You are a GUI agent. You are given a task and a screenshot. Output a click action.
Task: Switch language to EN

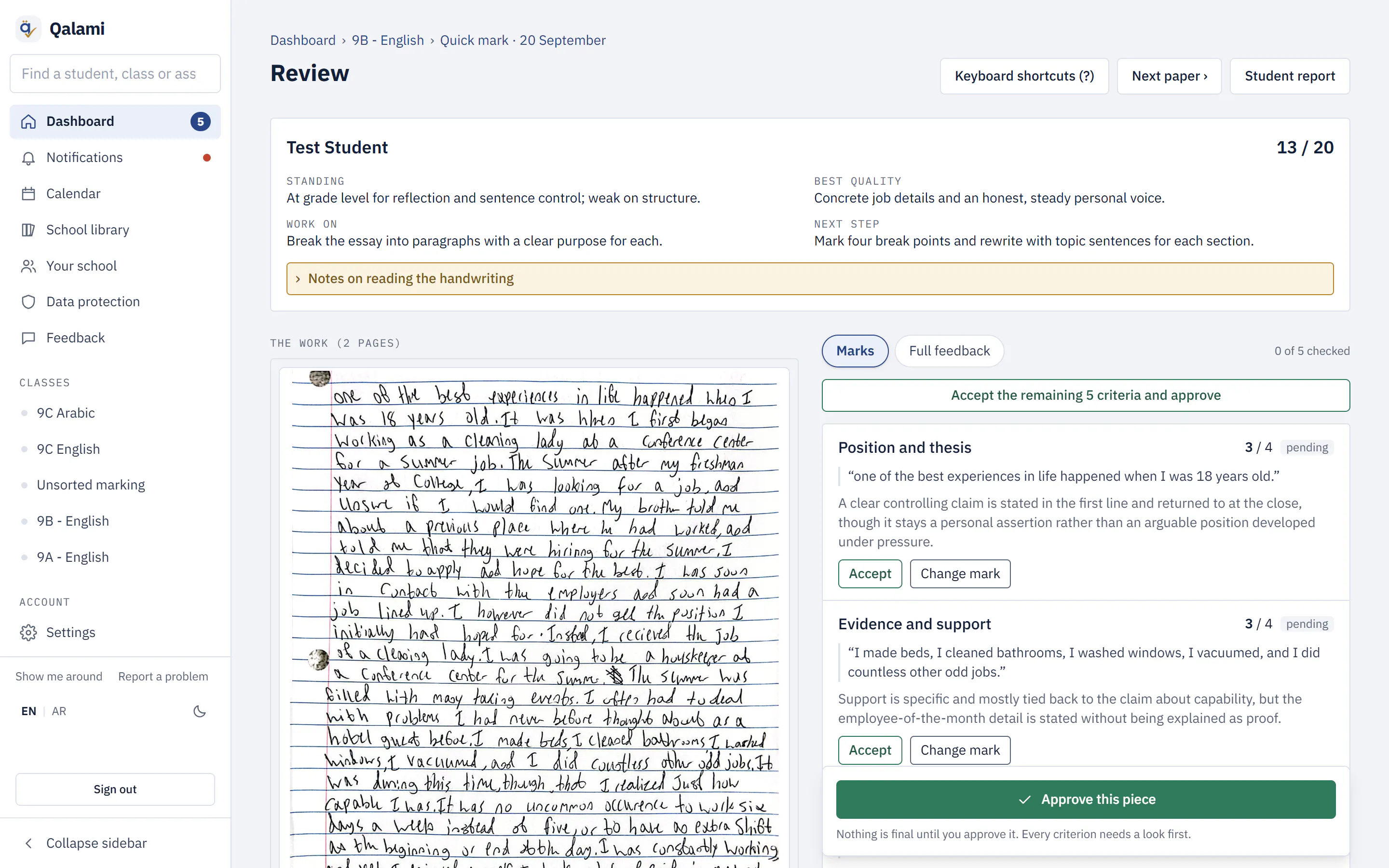(x=29, y=711)
